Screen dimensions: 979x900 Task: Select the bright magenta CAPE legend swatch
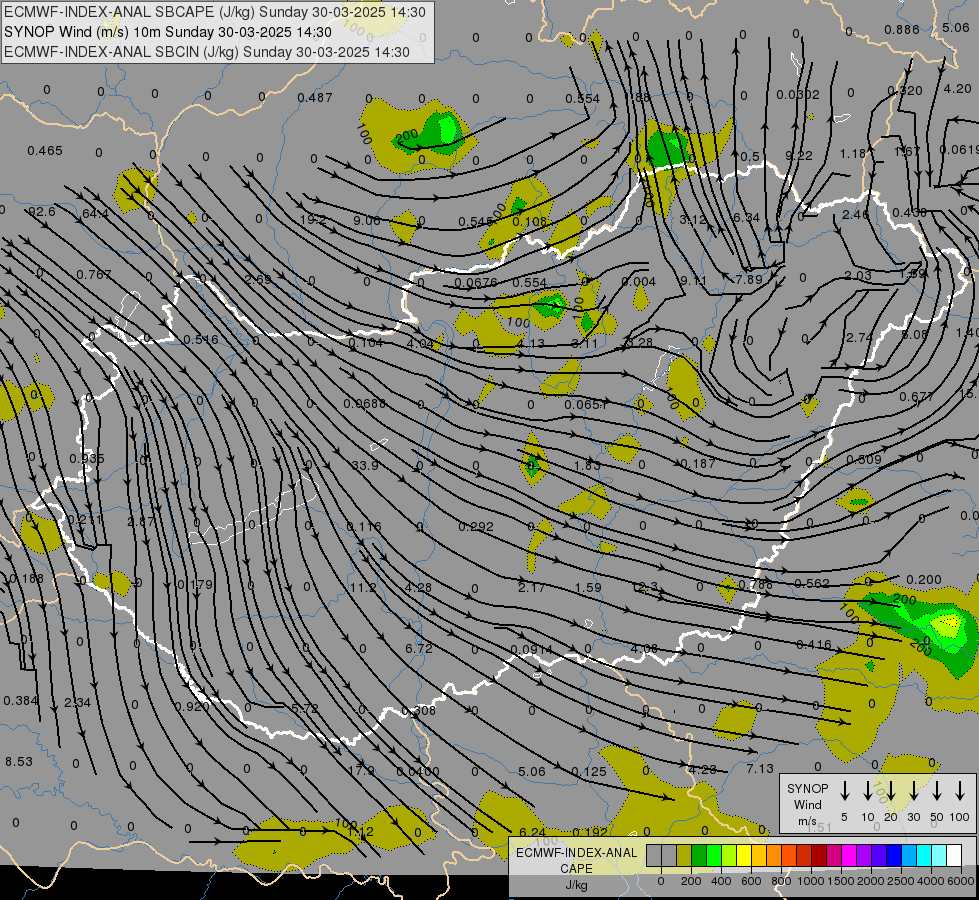coord(849,856)
